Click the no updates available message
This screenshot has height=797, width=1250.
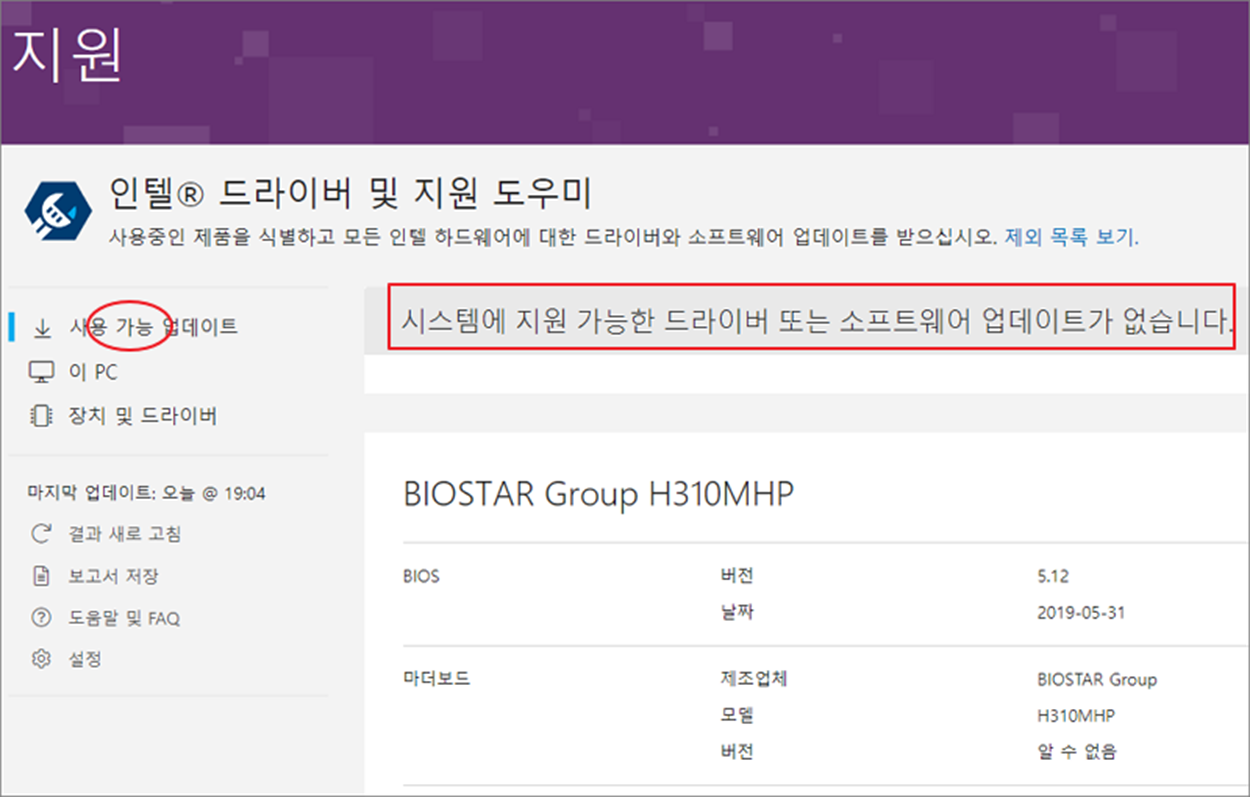point(818,321)
